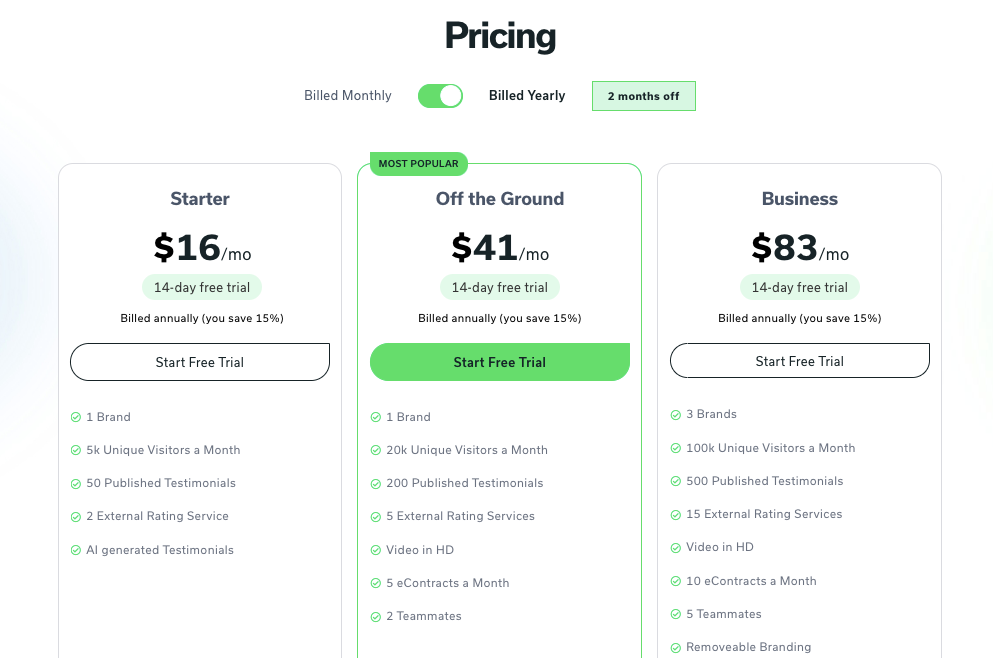Click checkmark icon beside Starter's 1 Brand
993x658 pixels.
tap(76, 417)
